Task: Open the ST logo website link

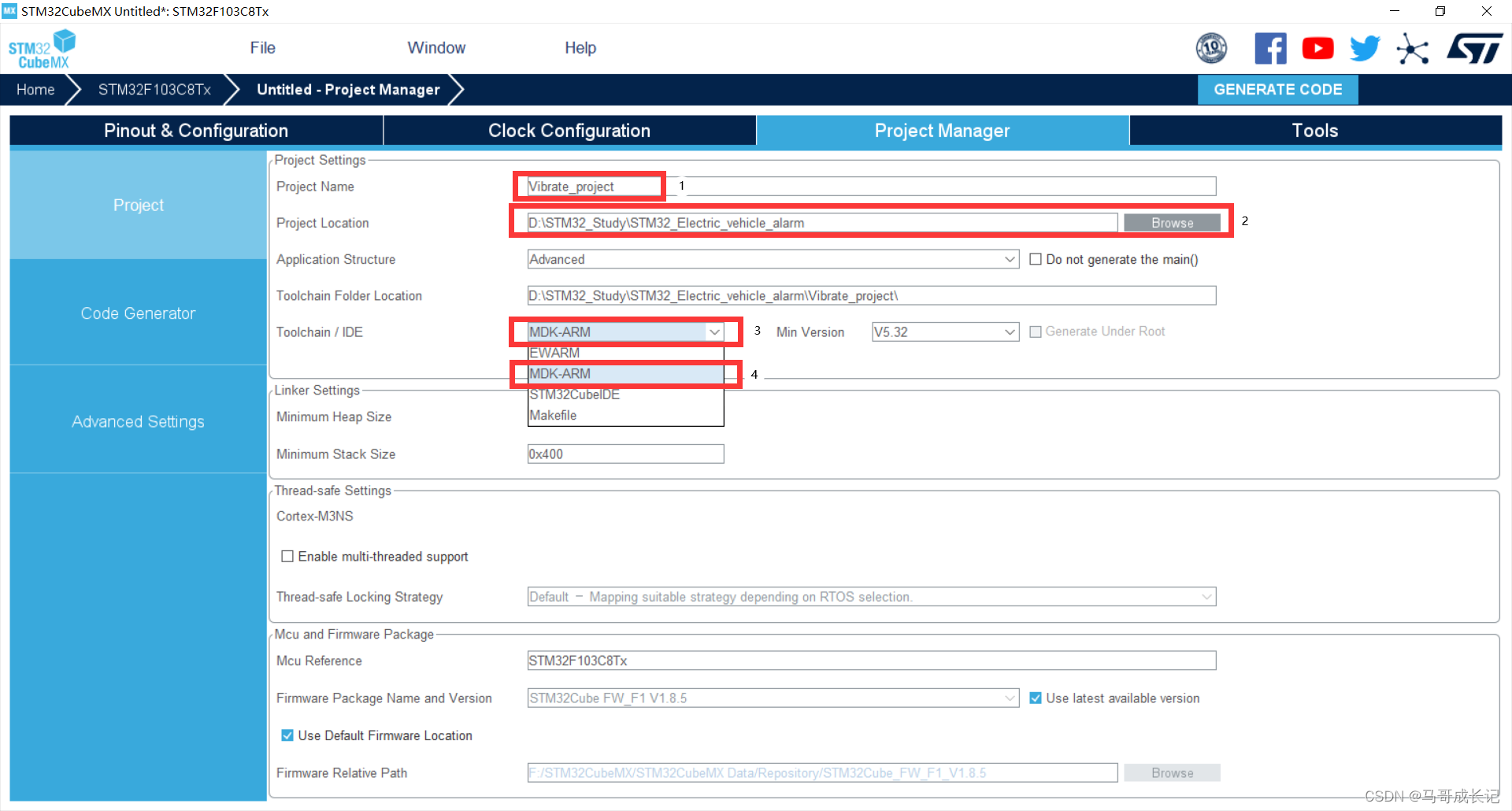Action: tap(1474, 48)
